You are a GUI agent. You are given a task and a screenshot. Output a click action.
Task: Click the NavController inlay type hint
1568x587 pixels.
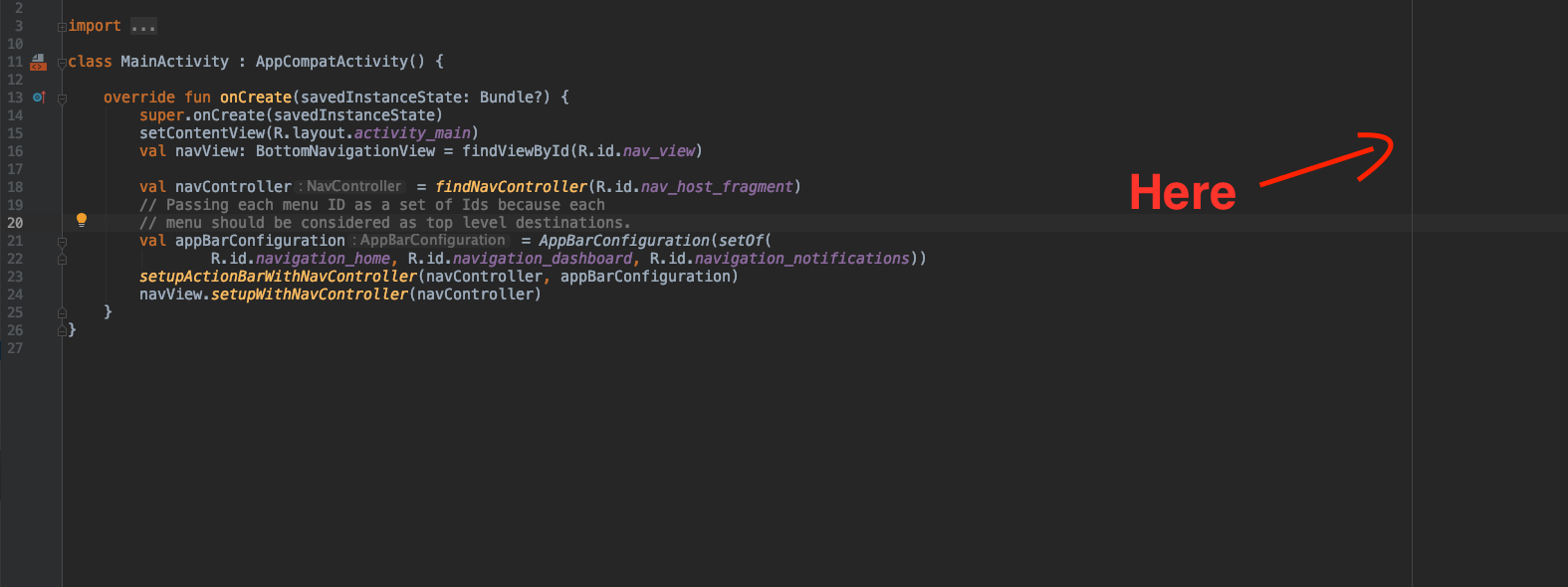(x=350, y=186)
